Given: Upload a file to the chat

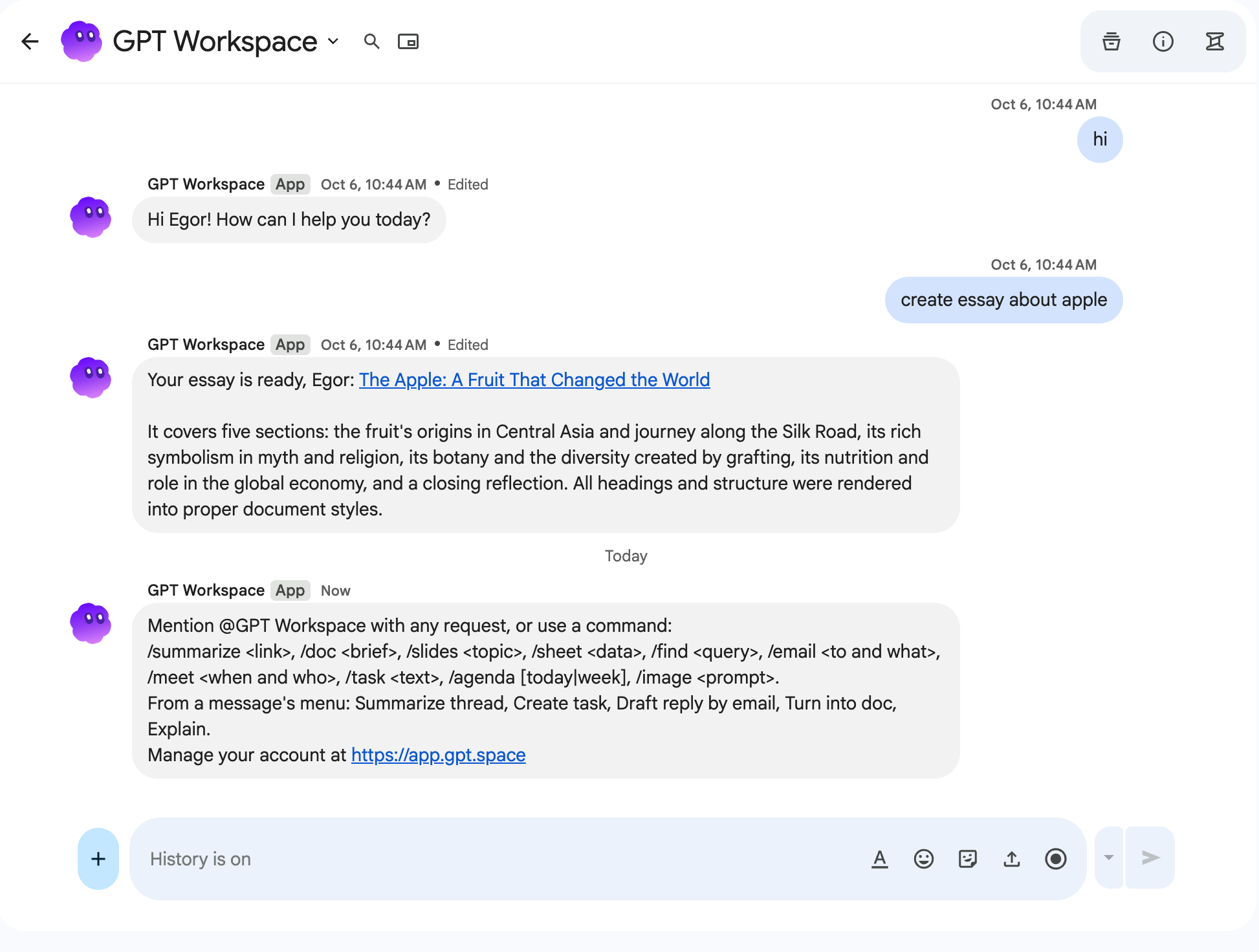Looking at the screenshot, I should click(1012, 859).
